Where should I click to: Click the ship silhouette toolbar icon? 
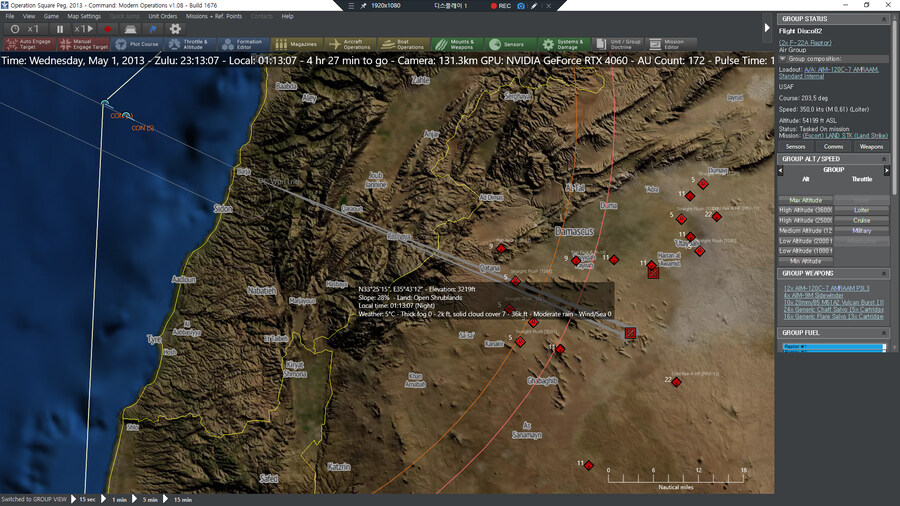tap(130, 29)
